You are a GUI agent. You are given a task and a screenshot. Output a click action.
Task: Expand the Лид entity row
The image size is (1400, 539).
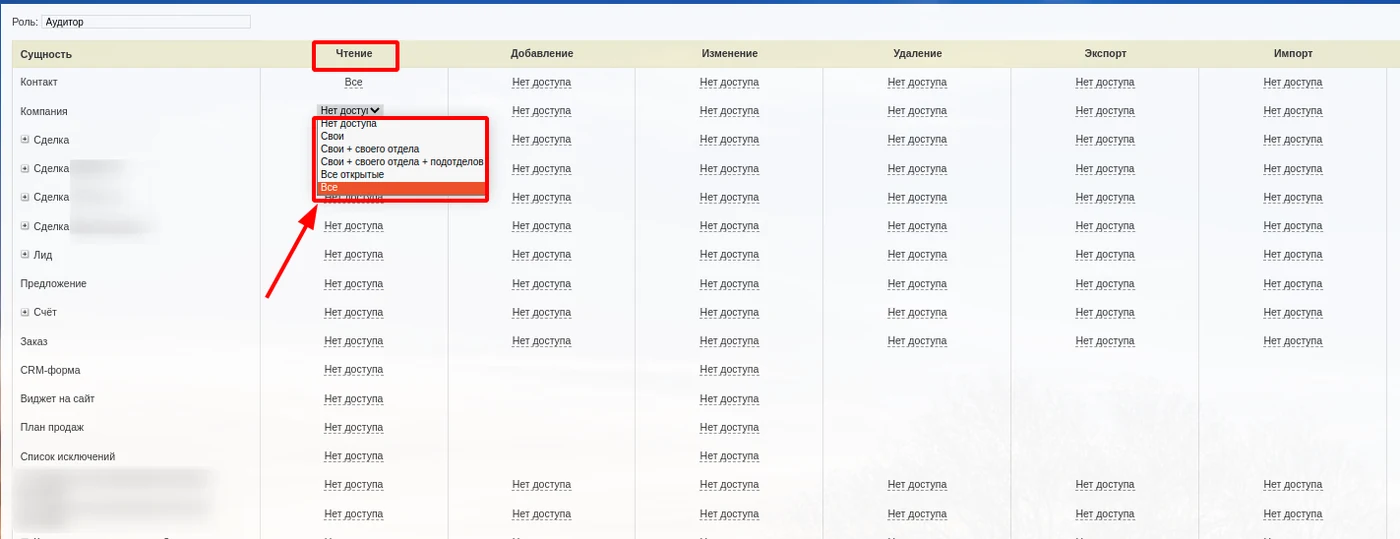coord(25,255)
